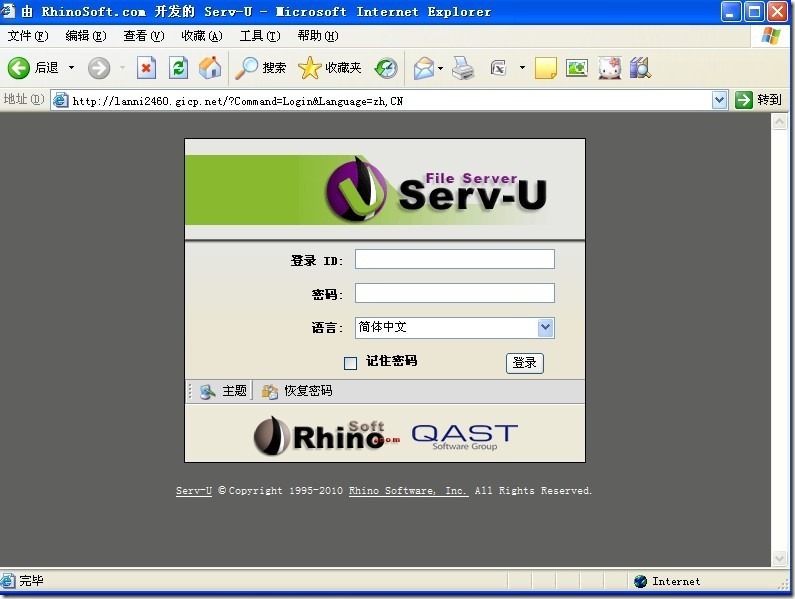Follow the Serv-U footer link
Screen dimensions: 795x599
point(194,491)
